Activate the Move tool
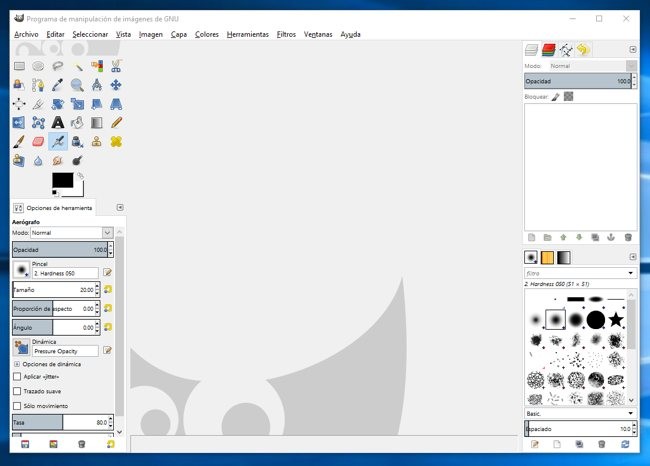 pyautogui.click(x=116, y=85)
